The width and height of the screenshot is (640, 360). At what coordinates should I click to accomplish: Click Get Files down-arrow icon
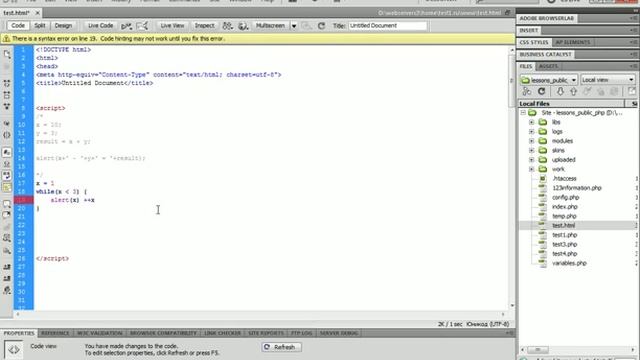tap(560, 91)
